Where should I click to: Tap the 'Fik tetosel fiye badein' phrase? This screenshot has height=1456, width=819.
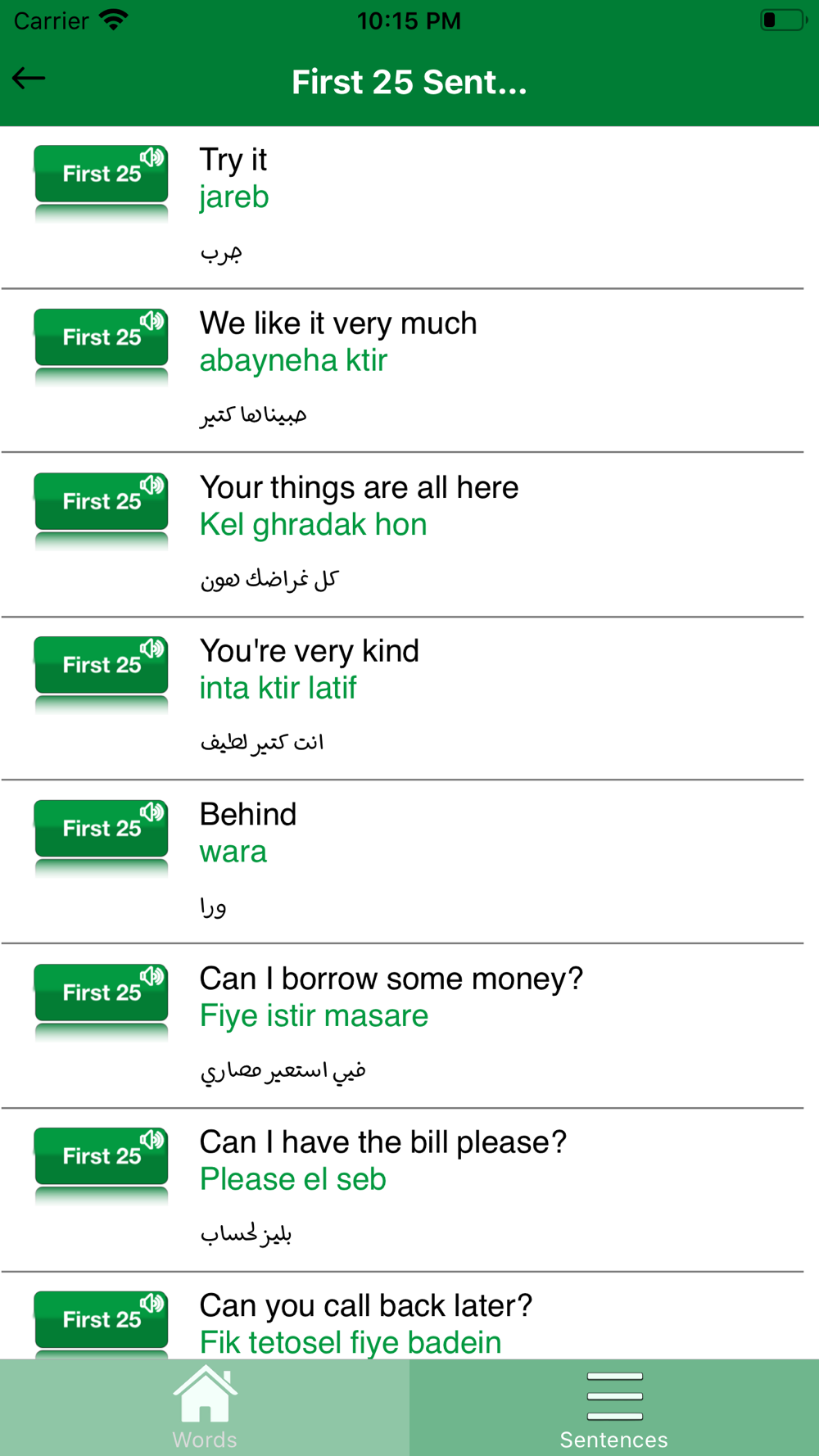point(351,1342)
